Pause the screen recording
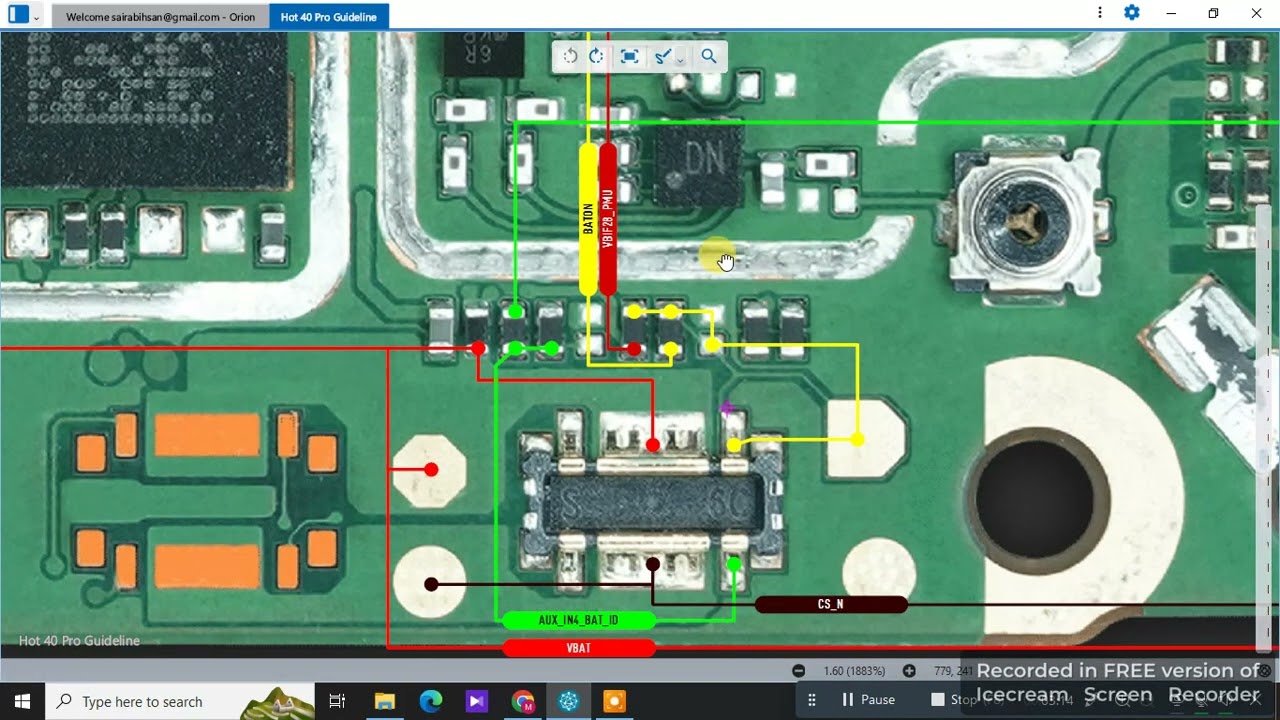 point(867,699)
